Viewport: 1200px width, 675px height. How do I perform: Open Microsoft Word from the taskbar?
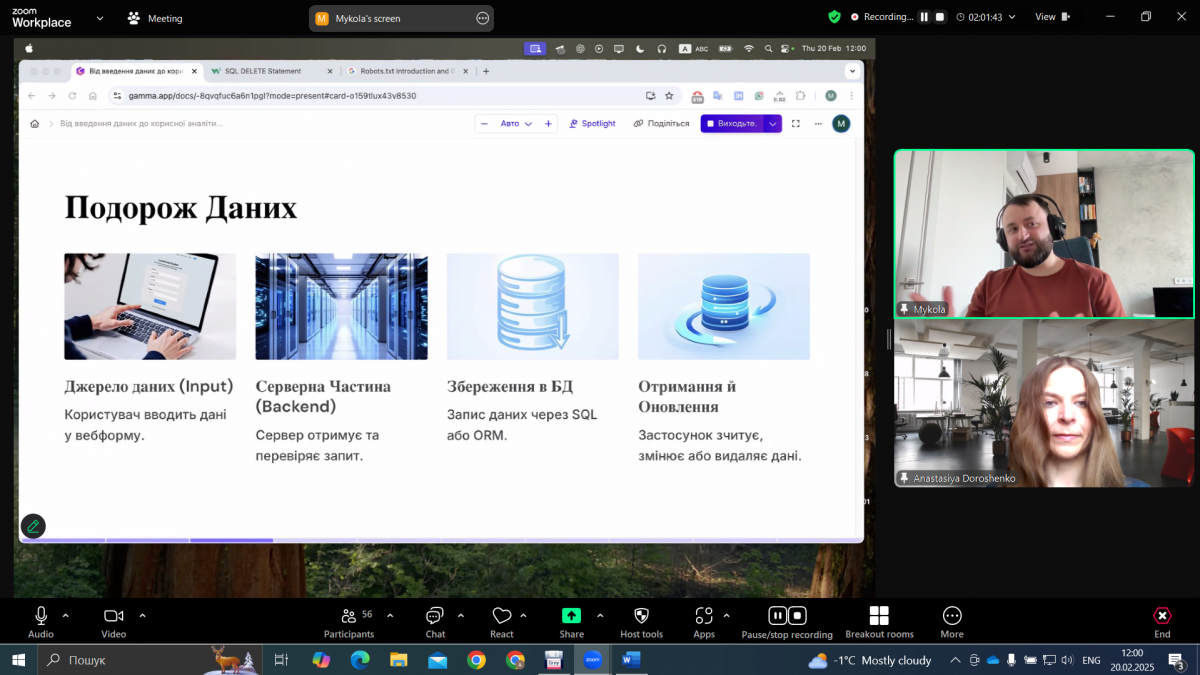(630, 660)
